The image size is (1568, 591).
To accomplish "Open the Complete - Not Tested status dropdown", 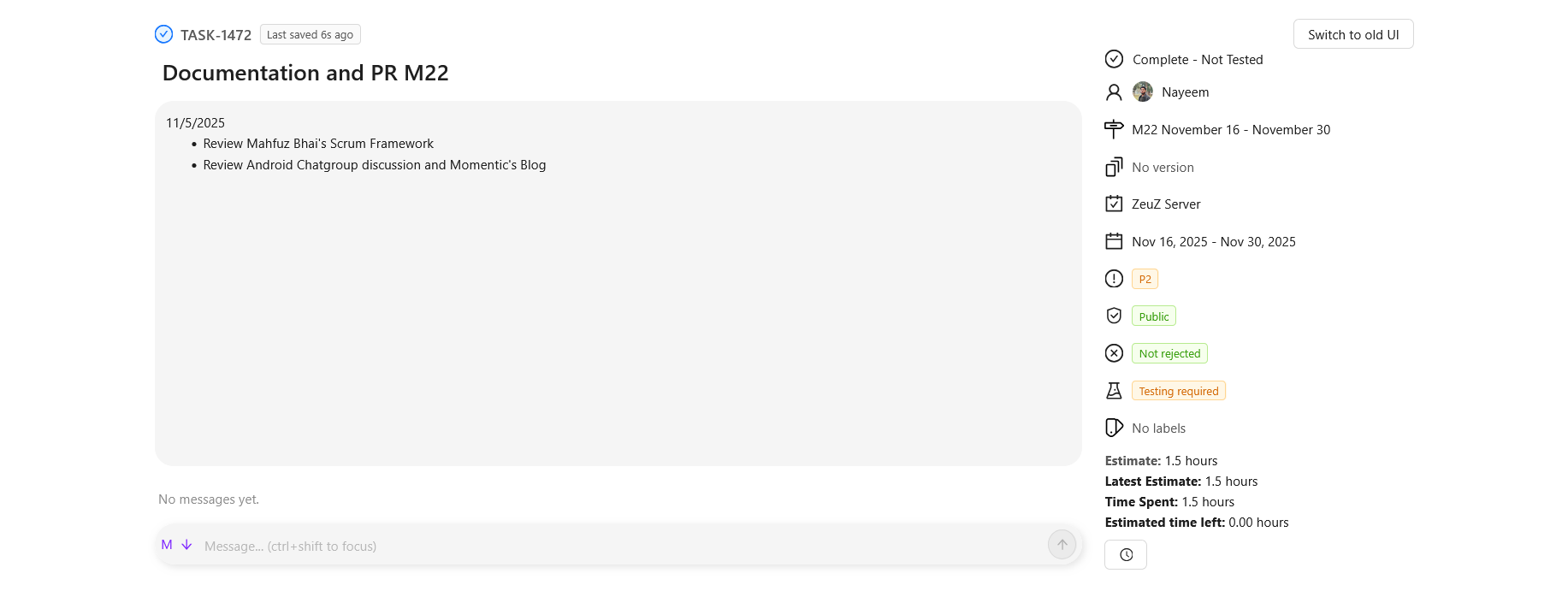I will (1198, 59).
